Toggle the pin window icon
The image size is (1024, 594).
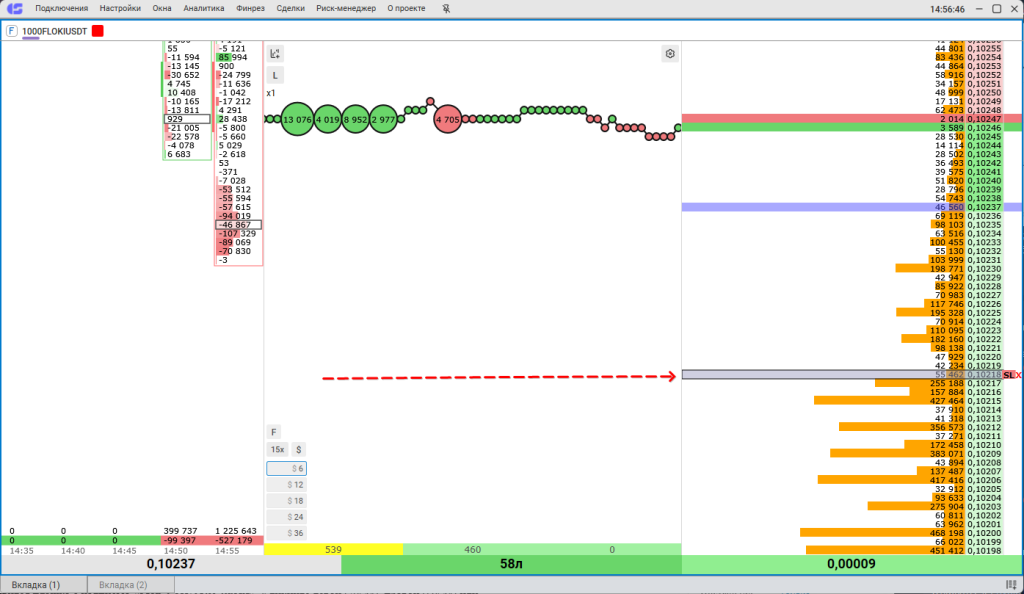[x=445, y=8]
